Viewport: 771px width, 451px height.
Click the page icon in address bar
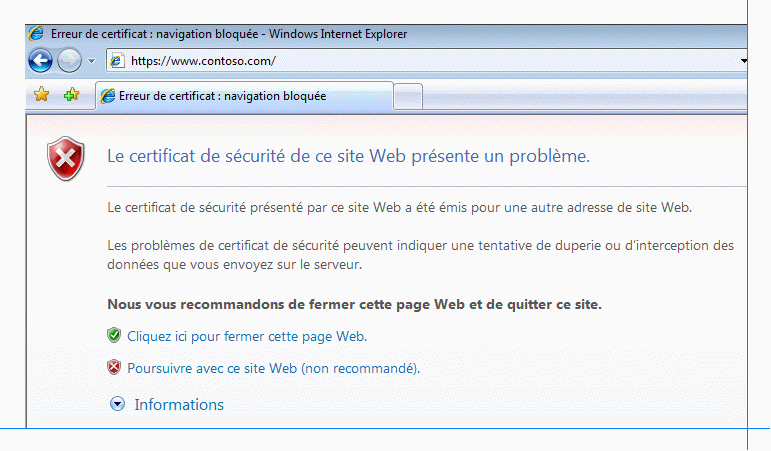click(118, 61)
